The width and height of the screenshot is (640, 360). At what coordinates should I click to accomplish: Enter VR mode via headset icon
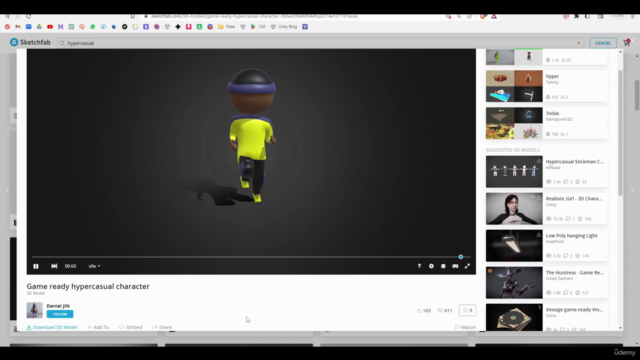coord(455,266)
